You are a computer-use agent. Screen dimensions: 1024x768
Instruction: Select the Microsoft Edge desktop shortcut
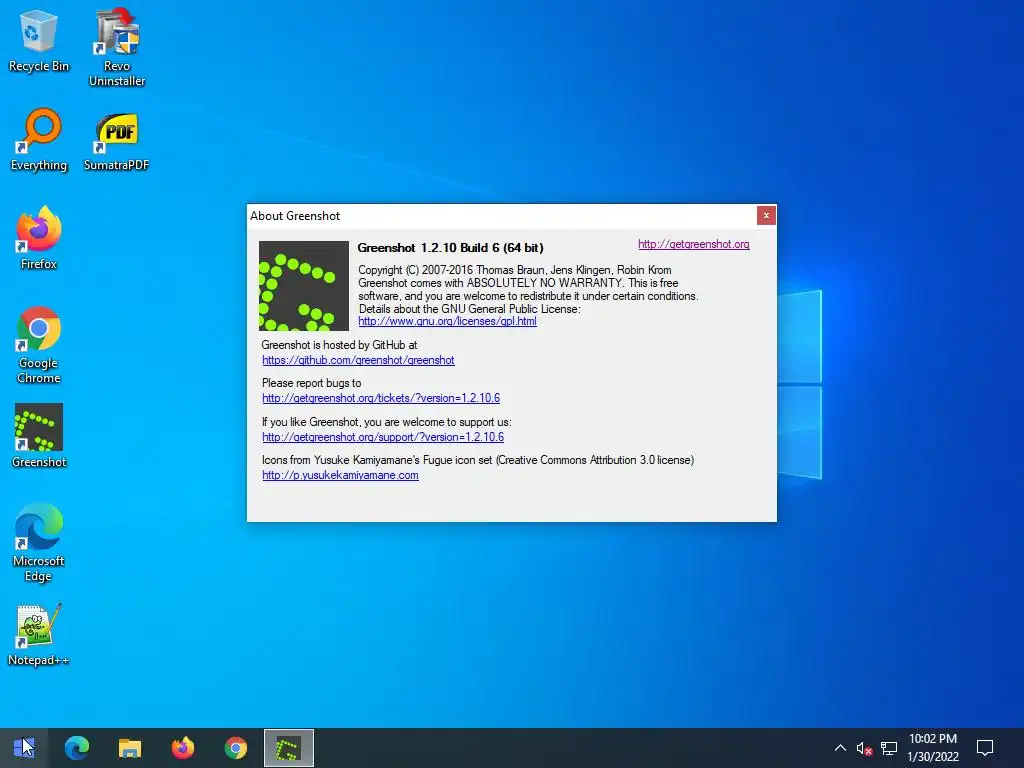click(x=39, y=542)
